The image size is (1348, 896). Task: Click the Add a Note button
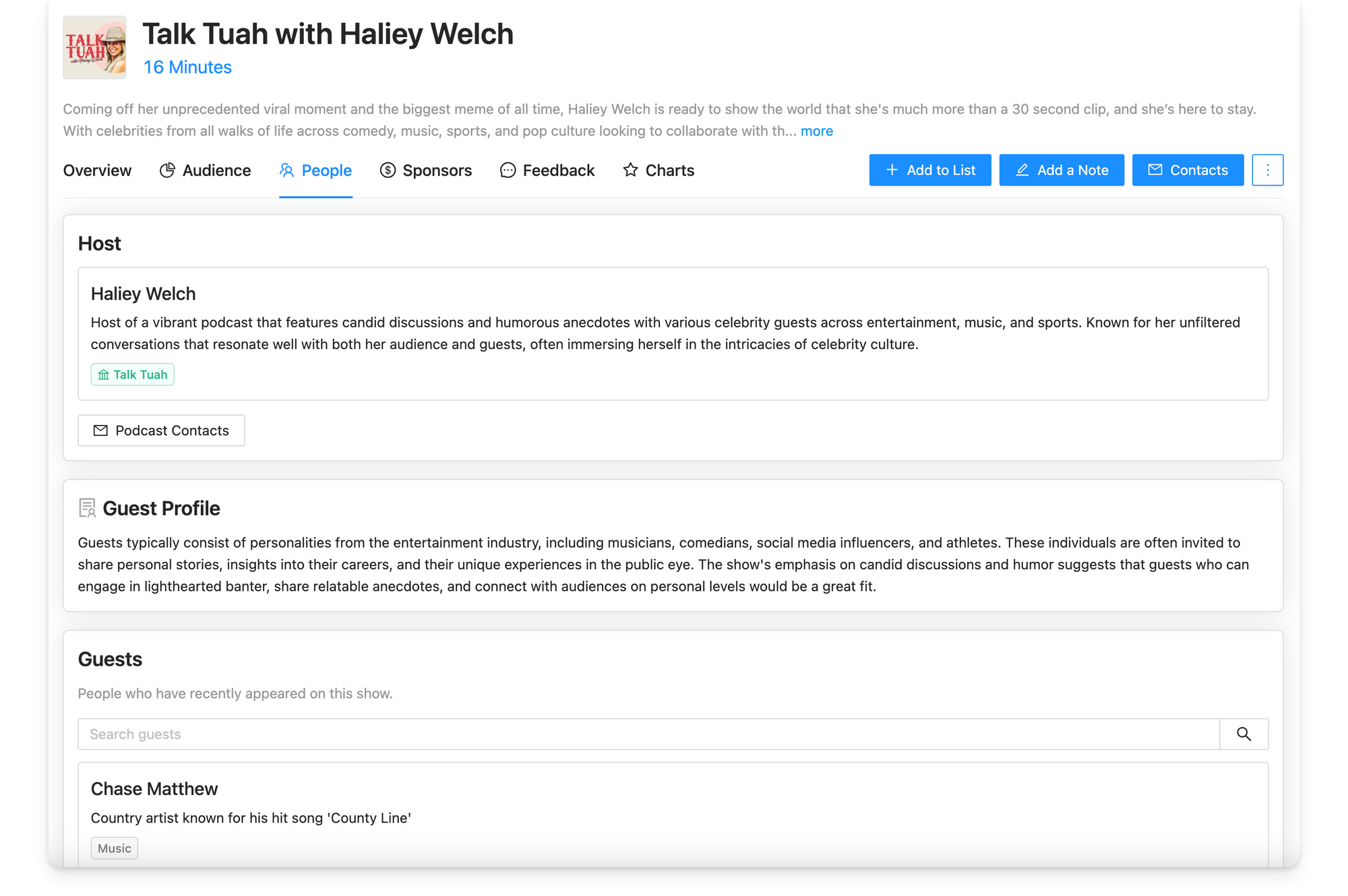point(1061,170)
